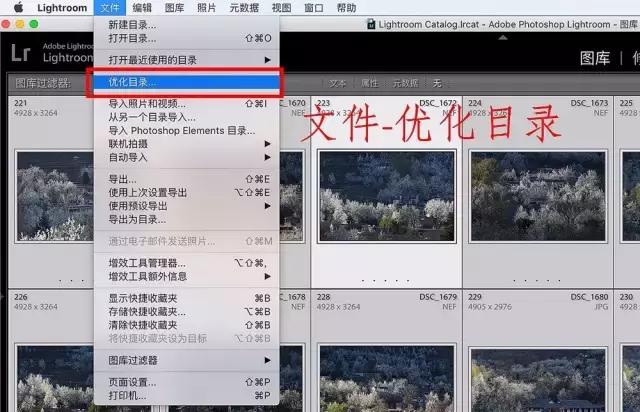
Task: Expand 打开最近使用的目录 submenu
Action: click(187, 60)
